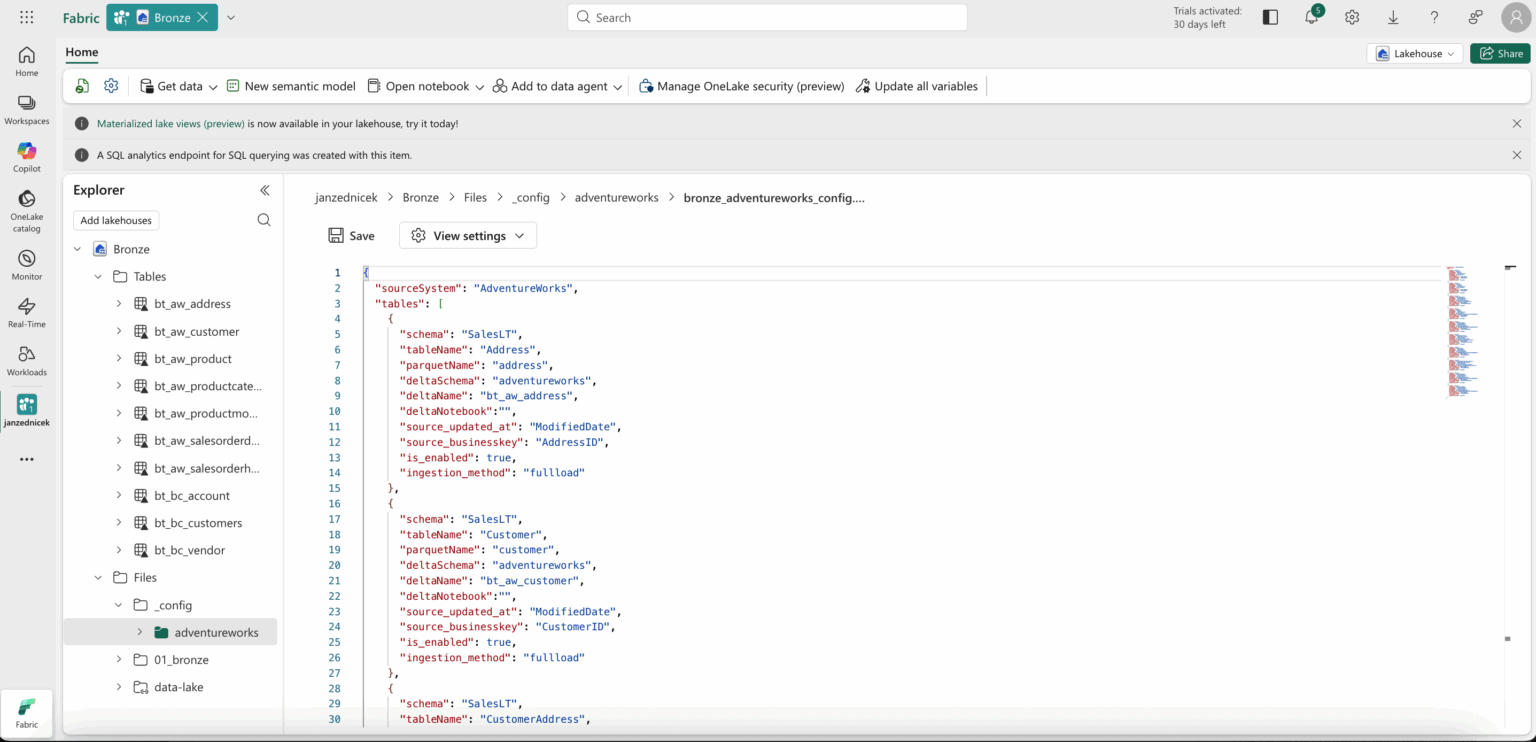Open the Materialized lake views link

coord(171,124)
